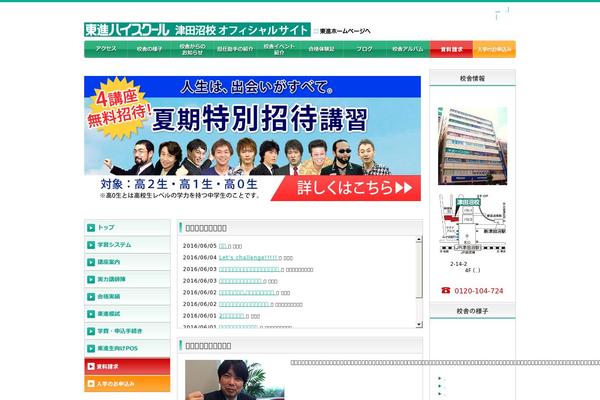Image resolution: width=600 pixels, height=400 pixels.
Task: Click the orange 入学のお申込み nav button
Action: [494, 49]
